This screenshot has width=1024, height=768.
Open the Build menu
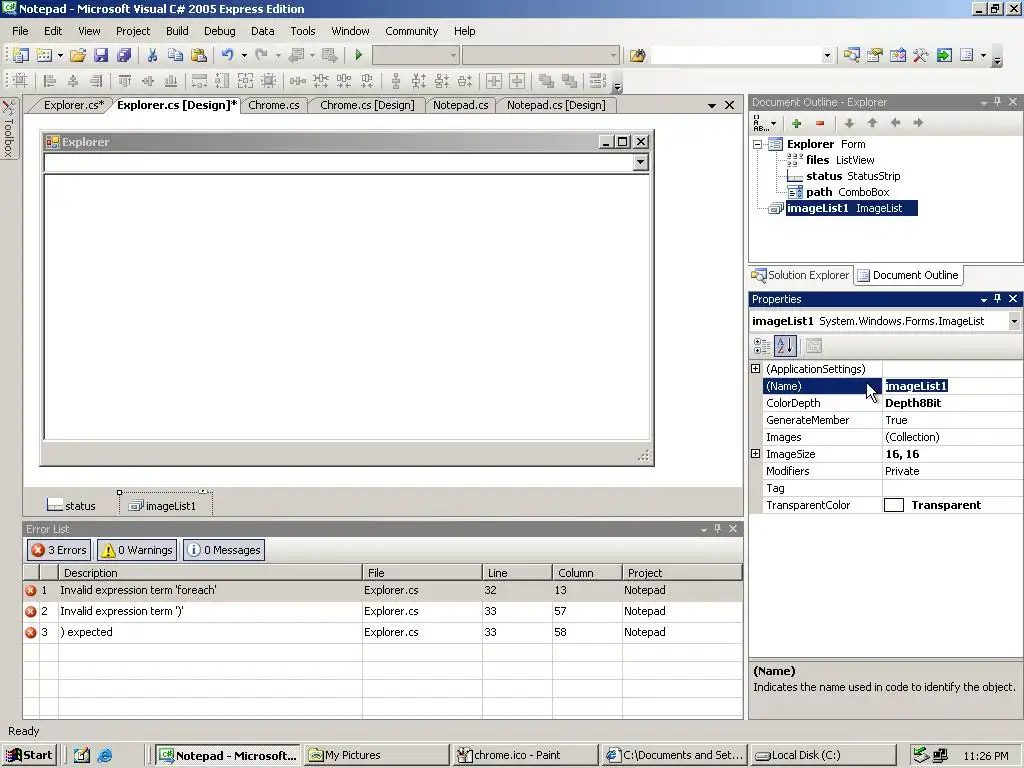click(177, 31)
